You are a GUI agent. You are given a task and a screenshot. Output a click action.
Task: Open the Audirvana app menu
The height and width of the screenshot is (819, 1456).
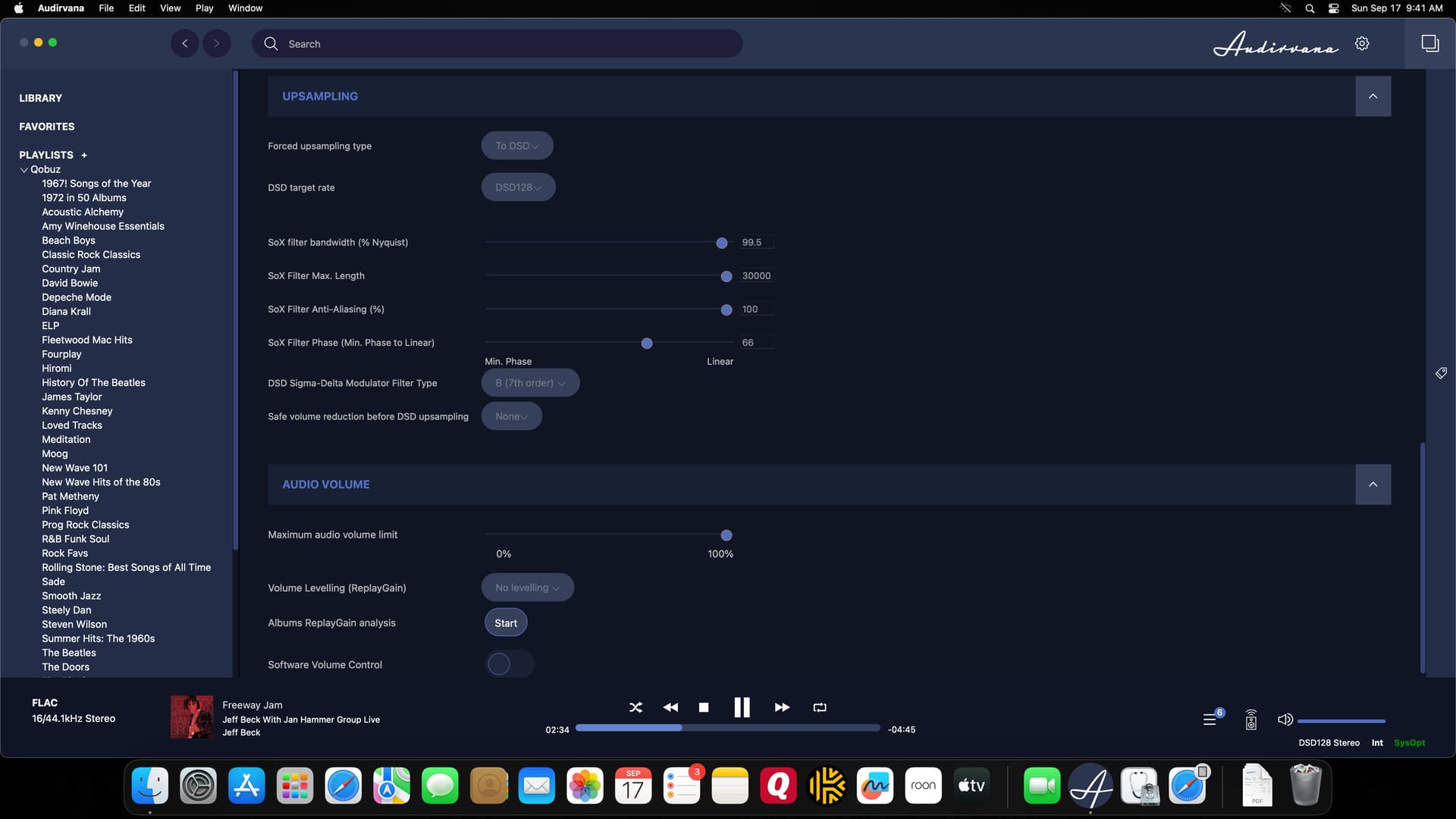click(x=61, y=8)
